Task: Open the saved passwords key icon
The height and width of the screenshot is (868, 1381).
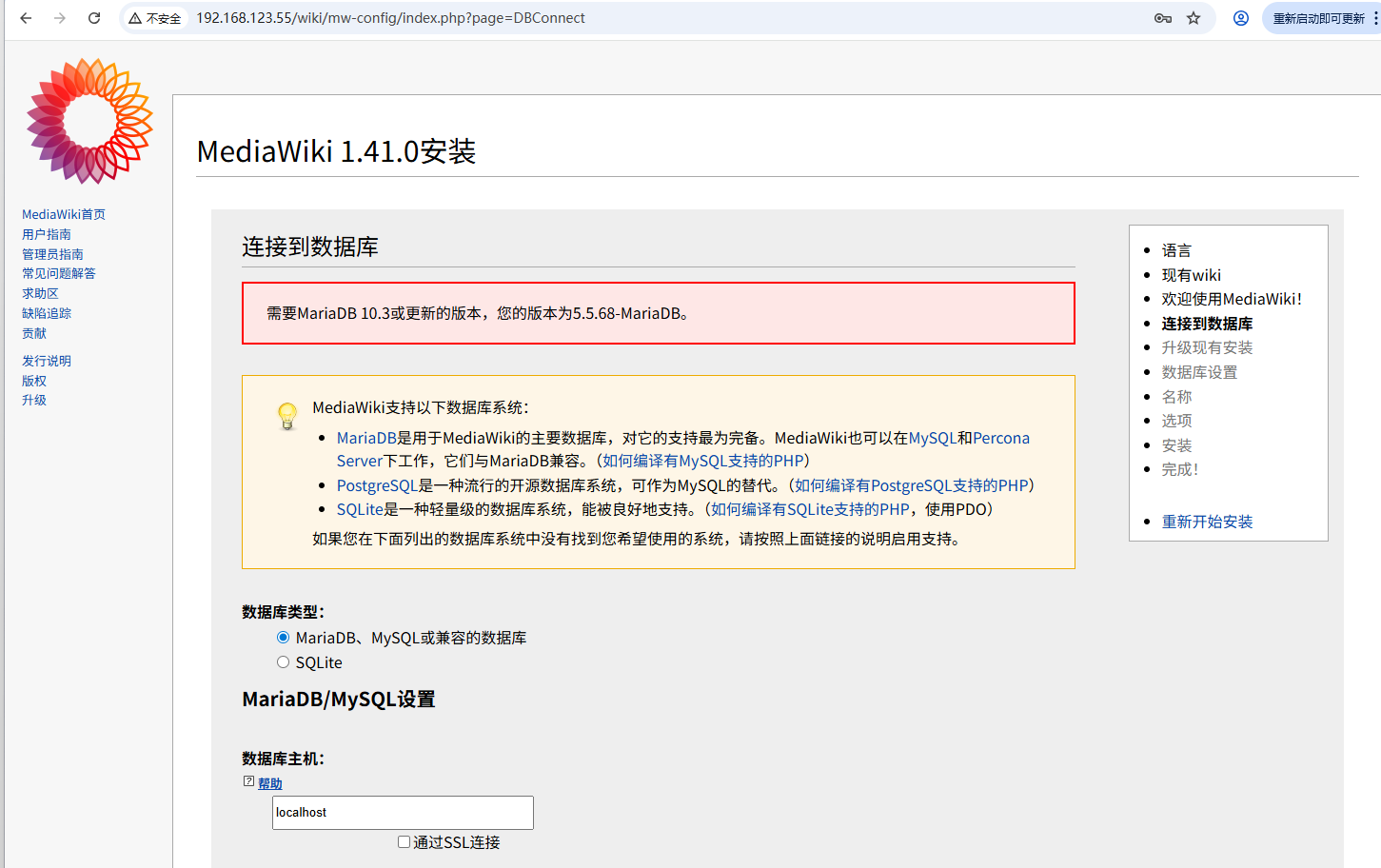Action: [x=1163, y=18]
